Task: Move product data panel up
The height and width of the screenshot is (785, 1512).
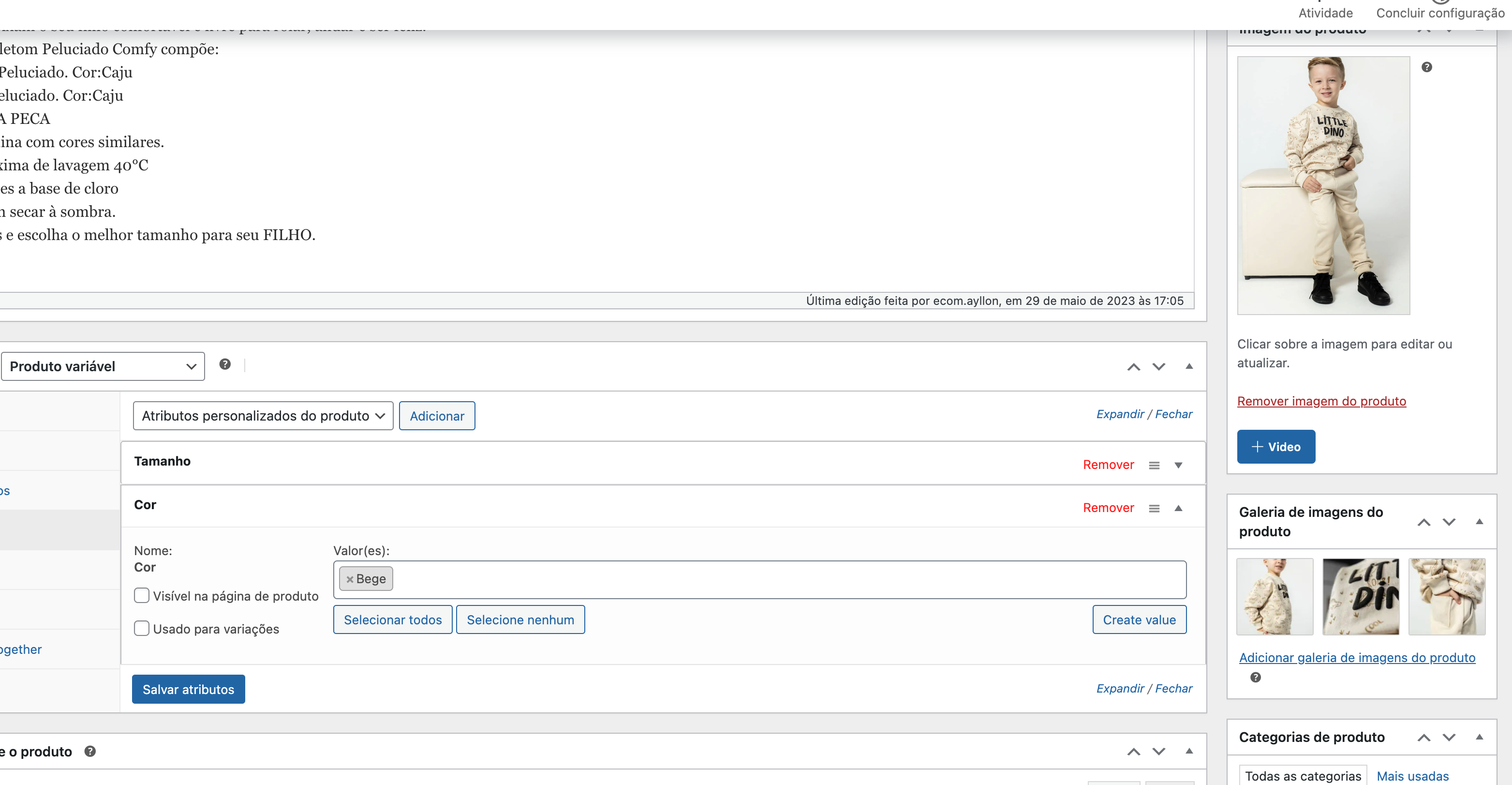Action: (1133, 367)
